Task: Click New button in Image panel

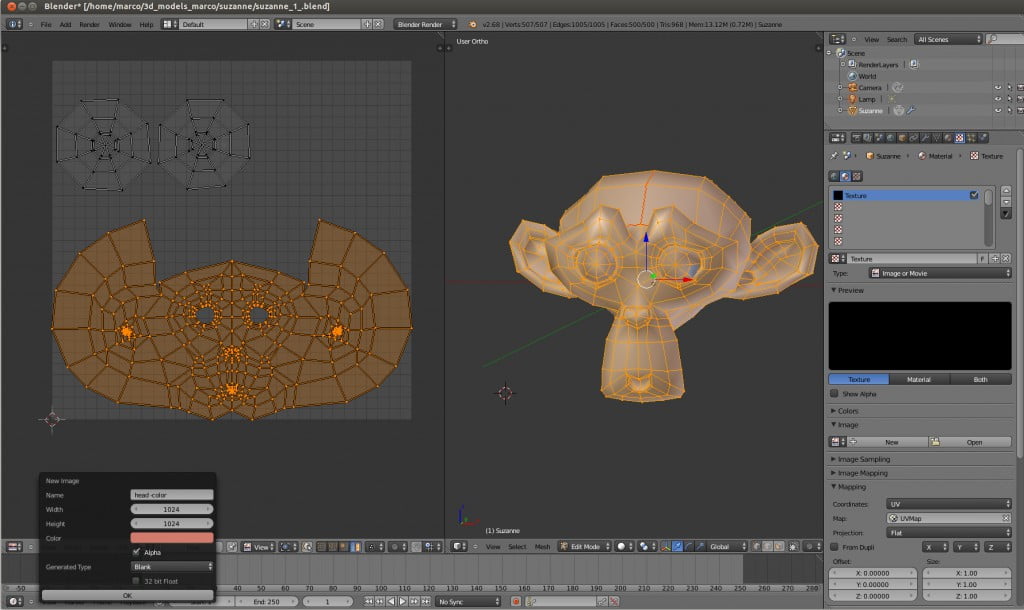Action: [891, 442]
